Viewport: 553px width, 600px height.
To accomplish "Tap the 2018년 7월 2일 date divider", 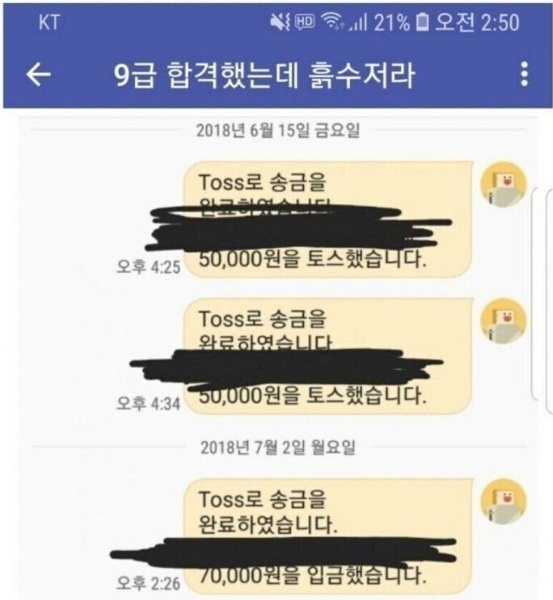I will pos(278,447).
